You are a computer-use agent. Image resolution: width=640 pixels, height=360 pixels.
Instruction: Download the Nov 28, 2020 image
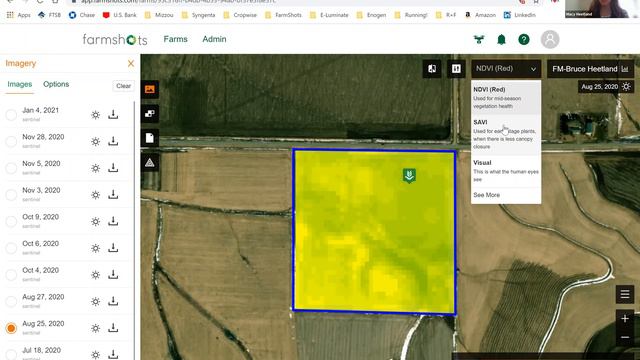[x=113, y=141]
